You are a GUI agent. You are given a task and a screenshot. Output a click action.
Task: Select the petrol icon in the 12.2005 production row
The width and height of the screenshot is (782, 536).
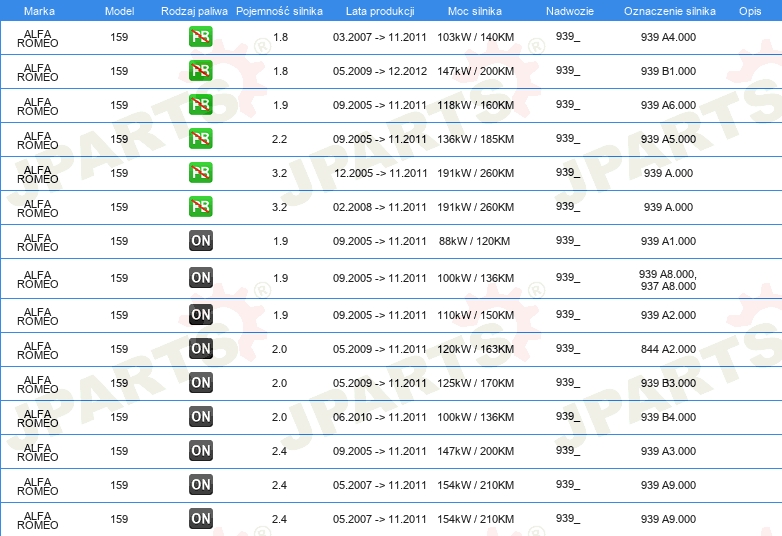[200, 173]
